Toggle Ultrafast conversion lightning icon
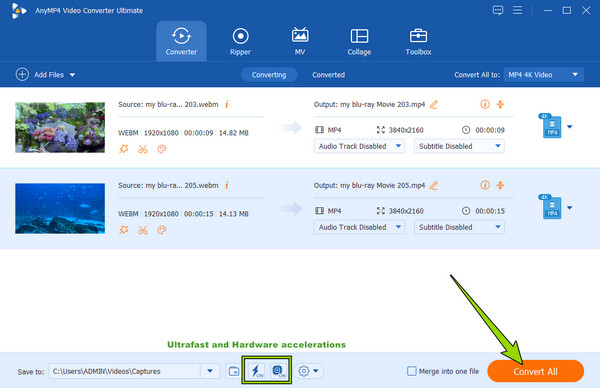Screen dimensions: 600x388 point(256,370)
